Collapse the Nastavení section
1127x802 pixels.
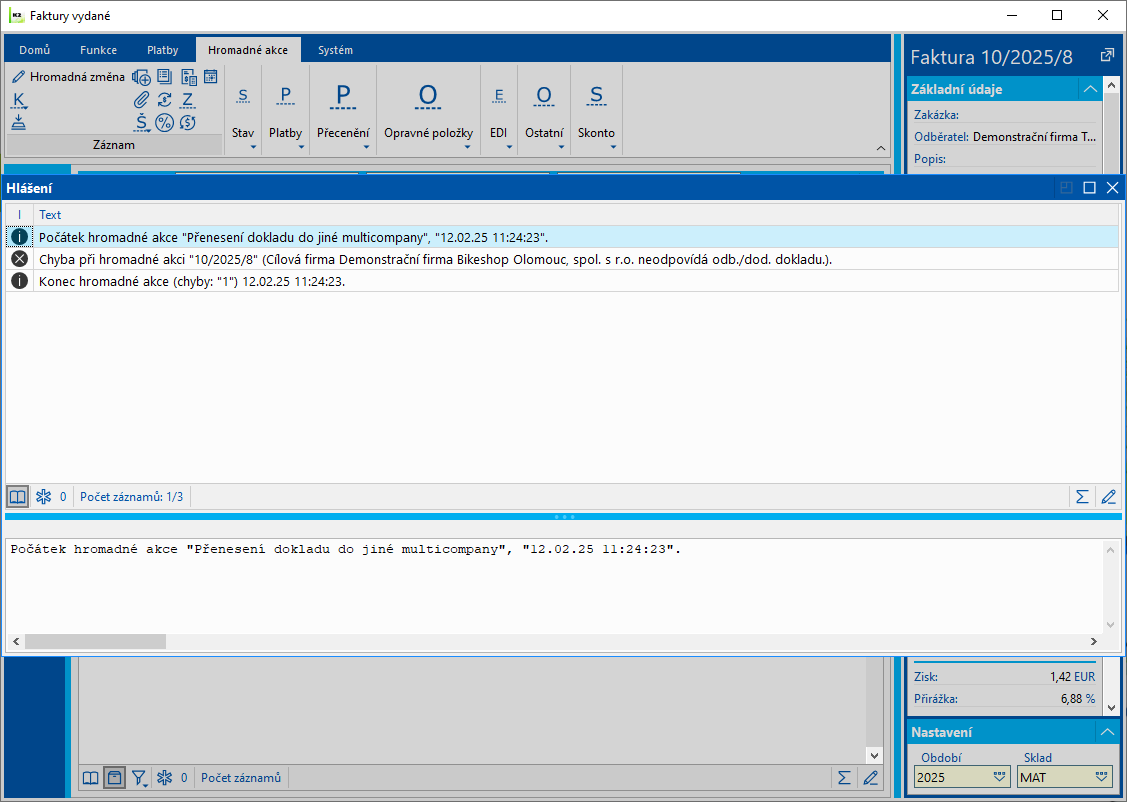(1107, 732)
